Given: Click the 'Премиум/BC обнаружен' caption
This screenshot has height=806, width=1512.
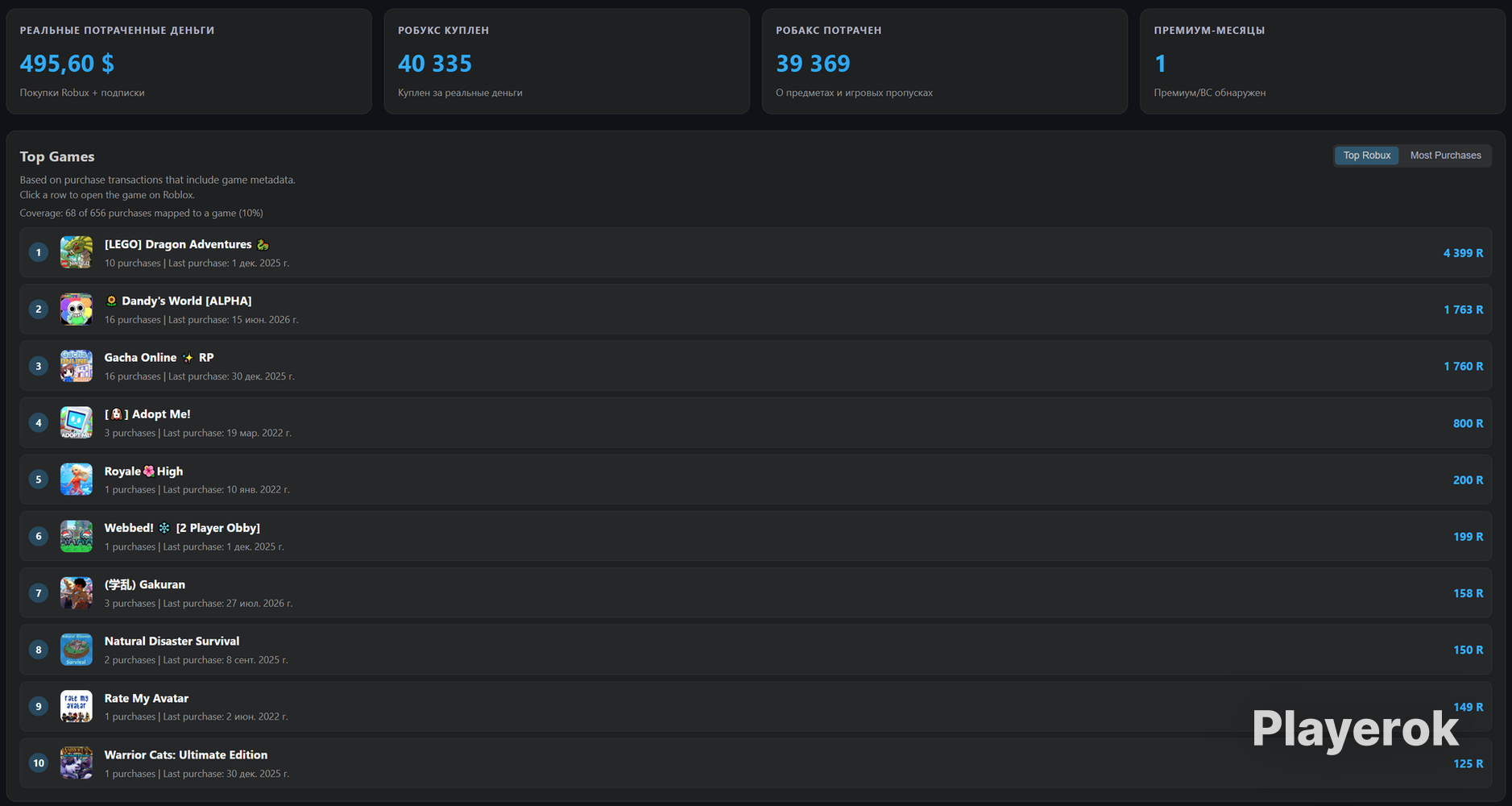Looking at the screenshot, I should pyautogui.click(x=1209, y=93).
